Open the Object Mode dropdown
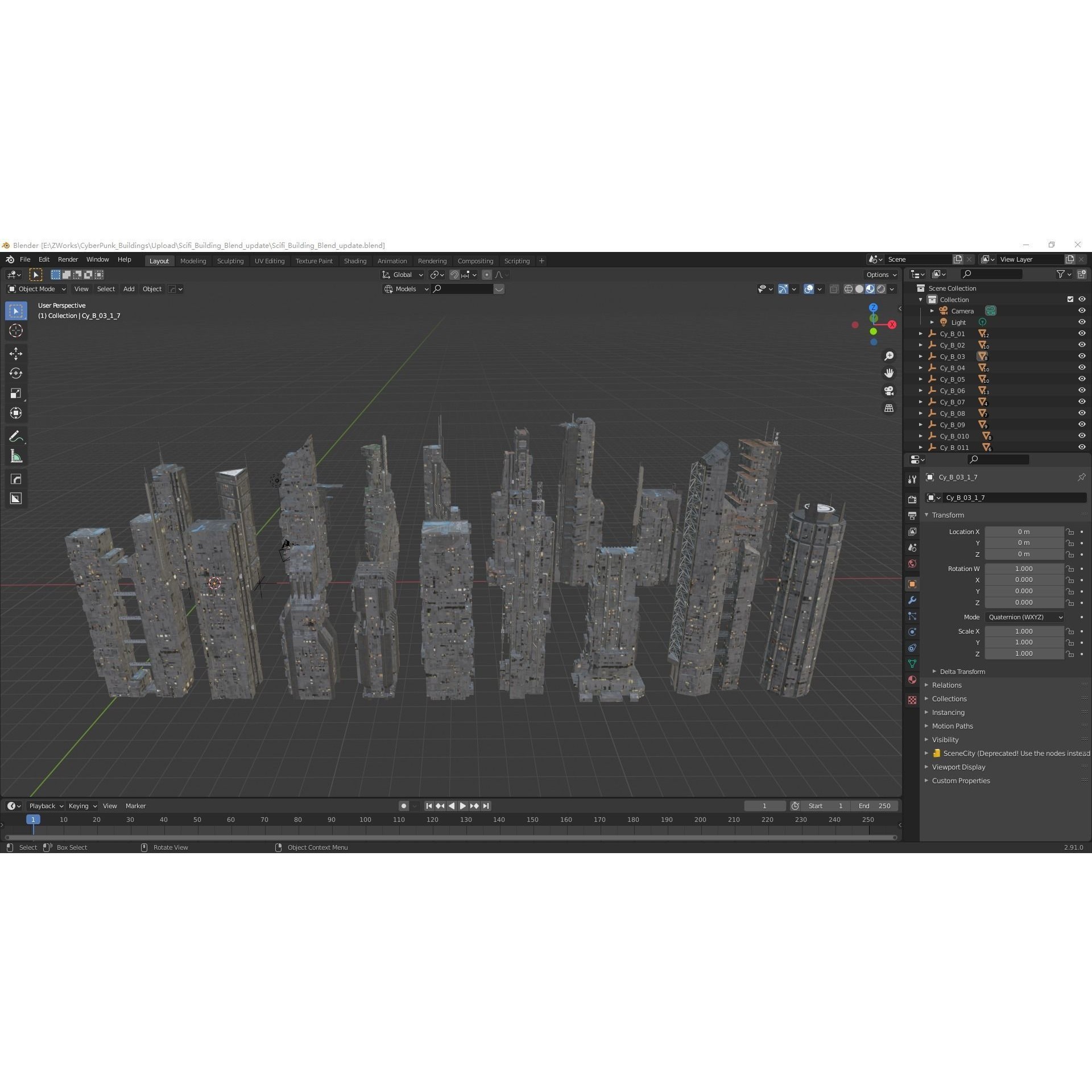 click(x=36, y=289)
